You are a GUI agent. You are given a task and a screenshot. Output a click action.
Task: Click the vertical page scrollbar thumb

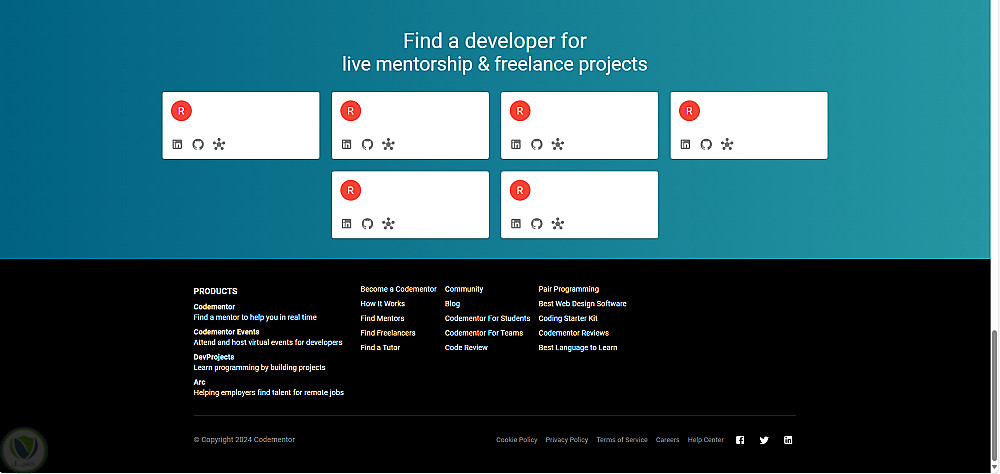click(x=995, y=396)
